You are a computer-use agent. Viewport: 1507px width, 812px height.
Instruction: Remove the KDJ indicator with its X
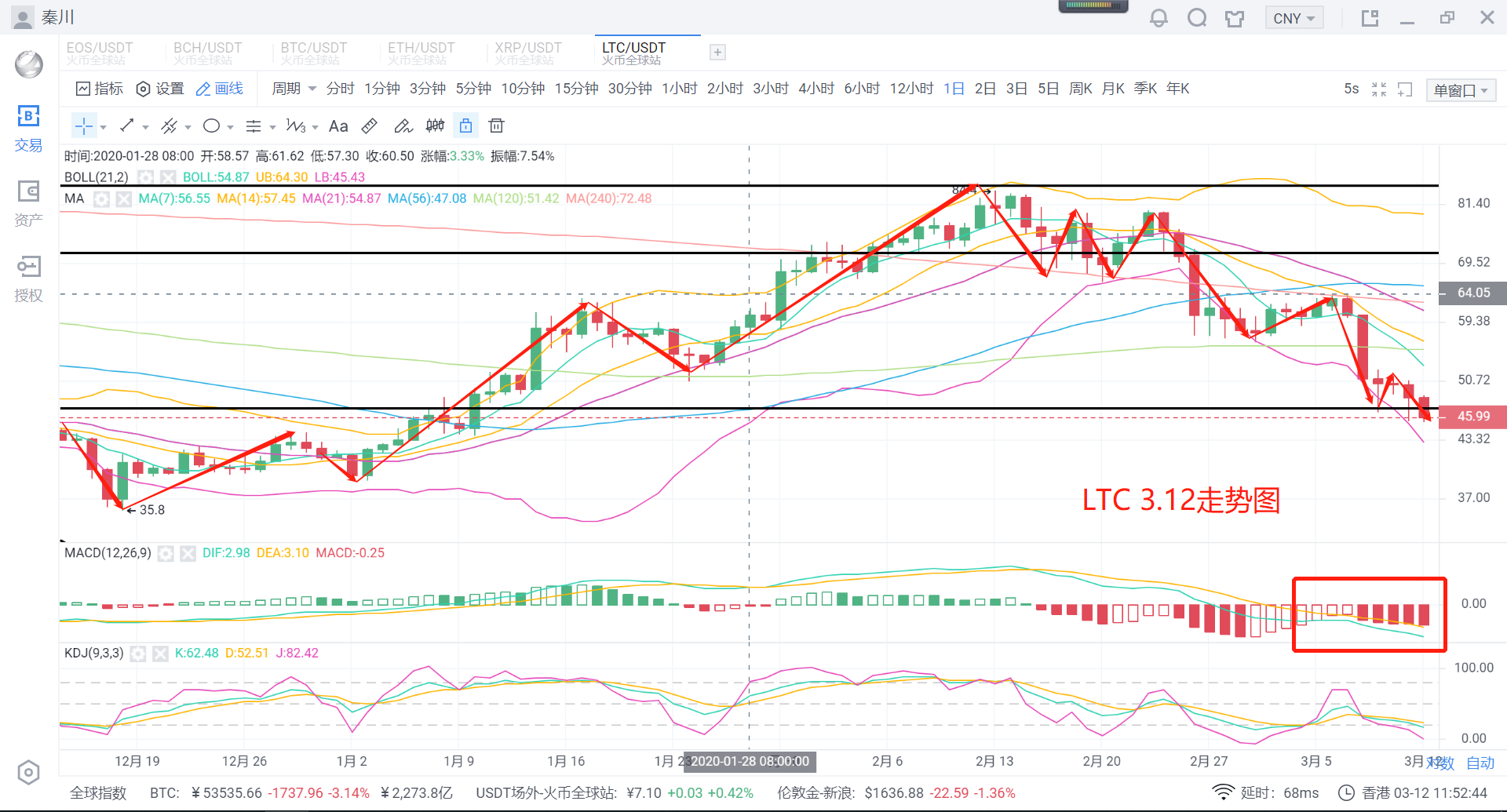coord(160,653)
